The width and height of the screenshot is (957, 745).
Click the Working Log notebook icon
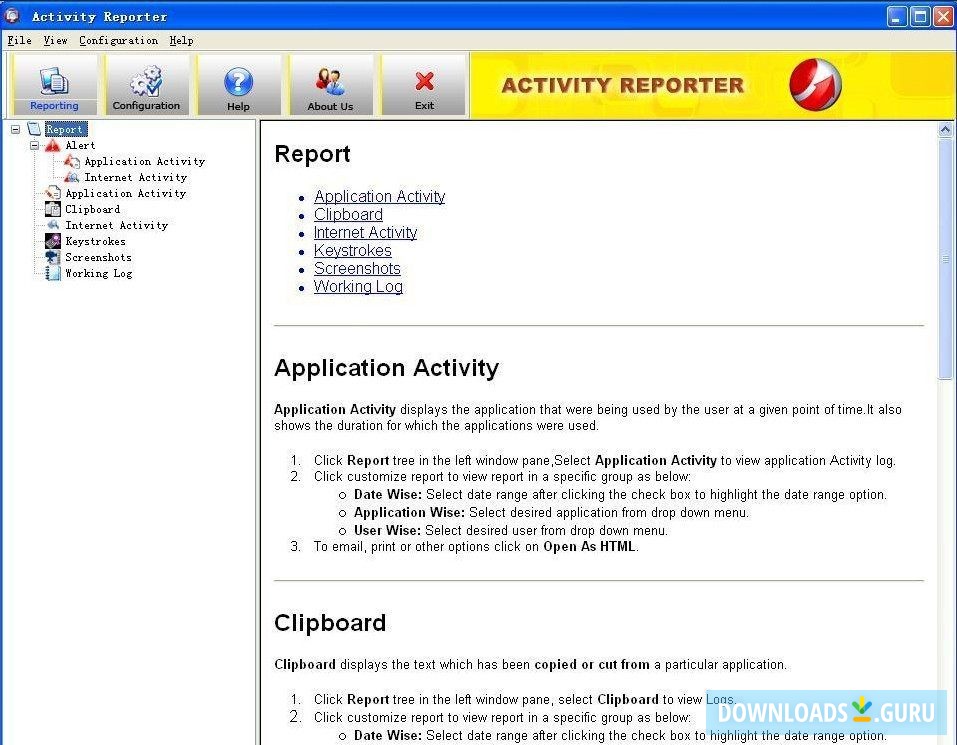(52, 273)
